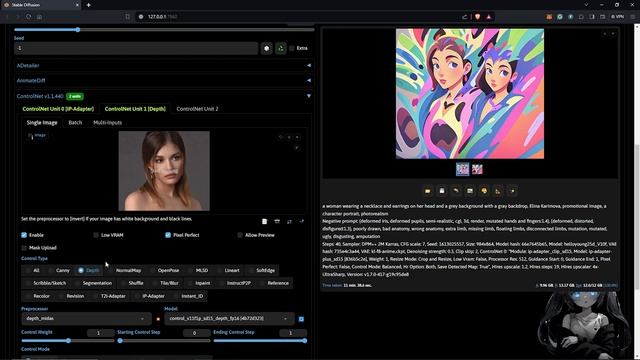Click the third icon in gallery toolbar

(x=456, y=191)
